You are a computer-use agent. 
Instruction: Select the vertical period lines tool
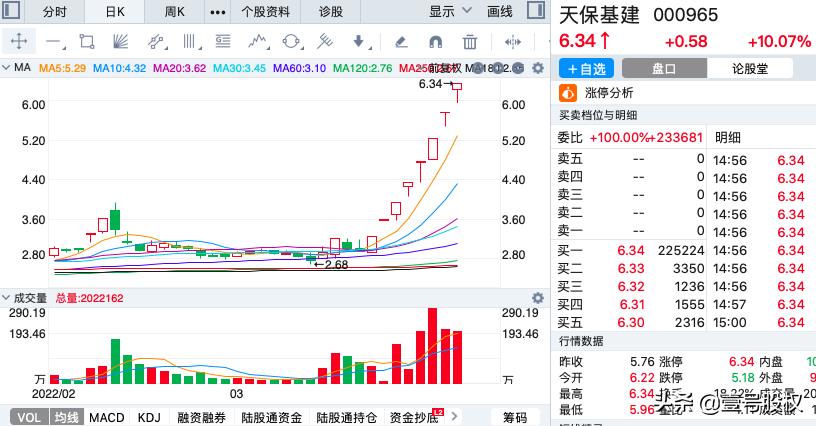pyautogui.click(x=190, y=42)
